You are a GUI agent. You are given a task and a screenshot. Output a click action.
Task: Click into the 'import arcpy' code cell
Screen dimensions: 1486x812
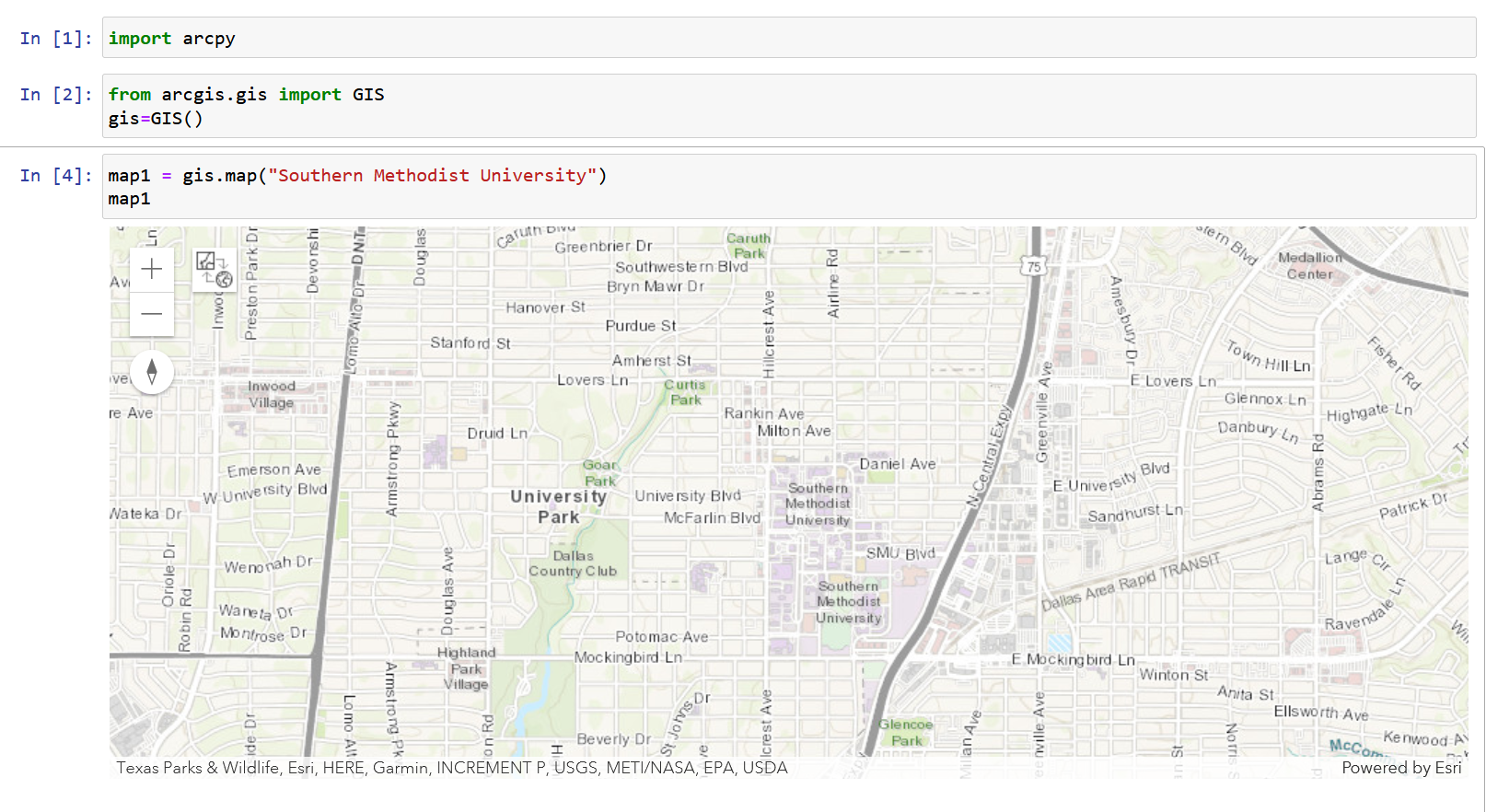pos(789,38)
